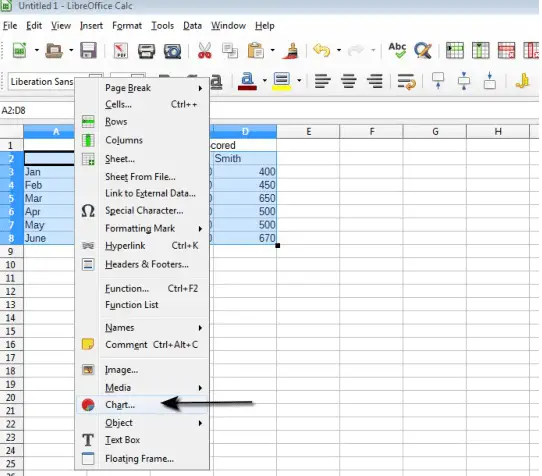
Task: Open Function... wizard entry
Action: coord(142,288)
